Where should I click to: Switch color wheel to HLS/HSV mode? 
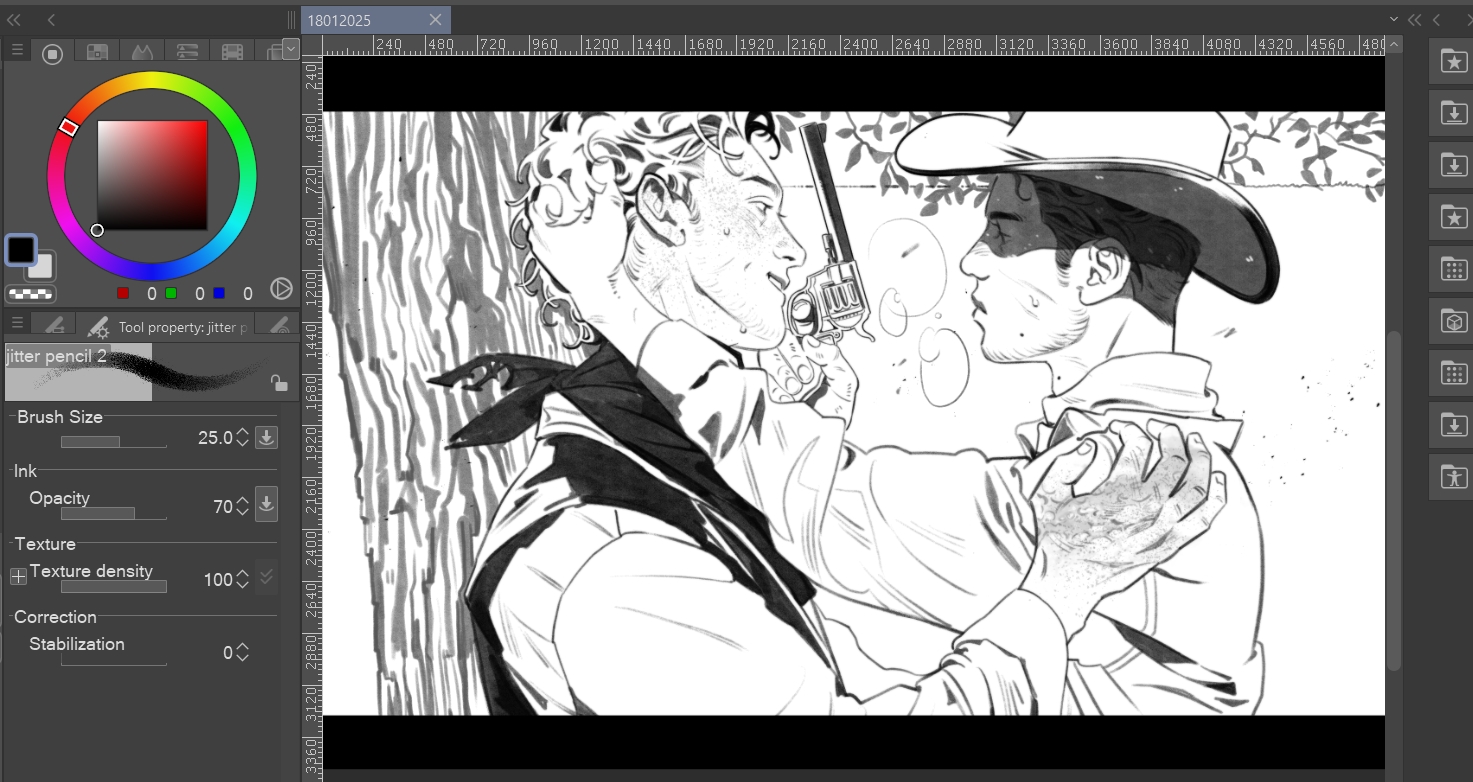(282, 289)
